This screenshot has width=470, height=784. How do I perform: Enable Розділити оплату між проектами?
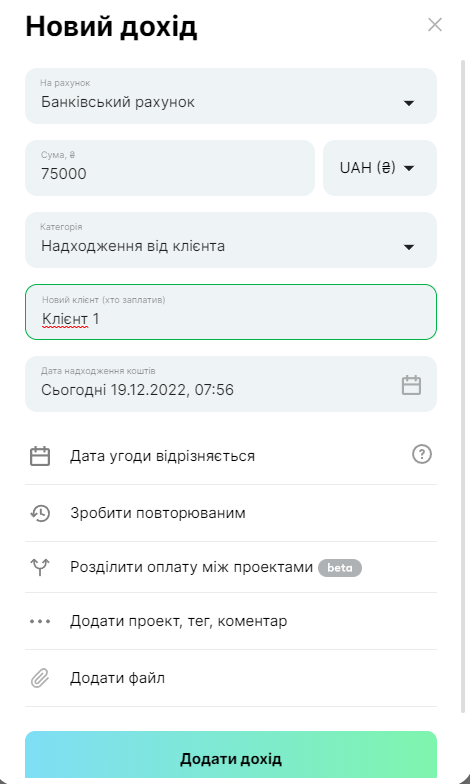click(231, 567)
